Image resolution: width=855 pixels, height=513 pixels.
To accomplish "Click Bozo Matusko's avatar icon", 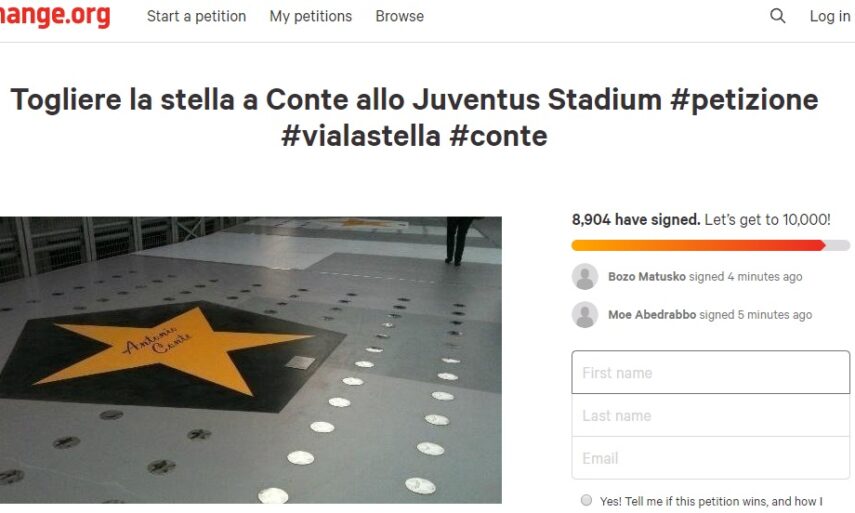I will (585, 277).
